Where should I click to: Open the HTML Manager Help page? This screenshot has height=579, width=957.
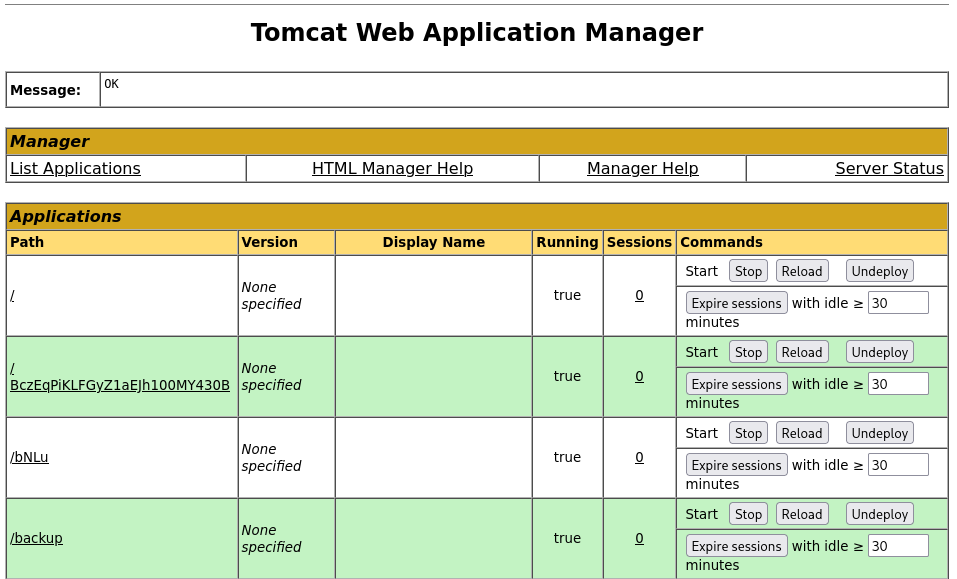tap(392, 168)
